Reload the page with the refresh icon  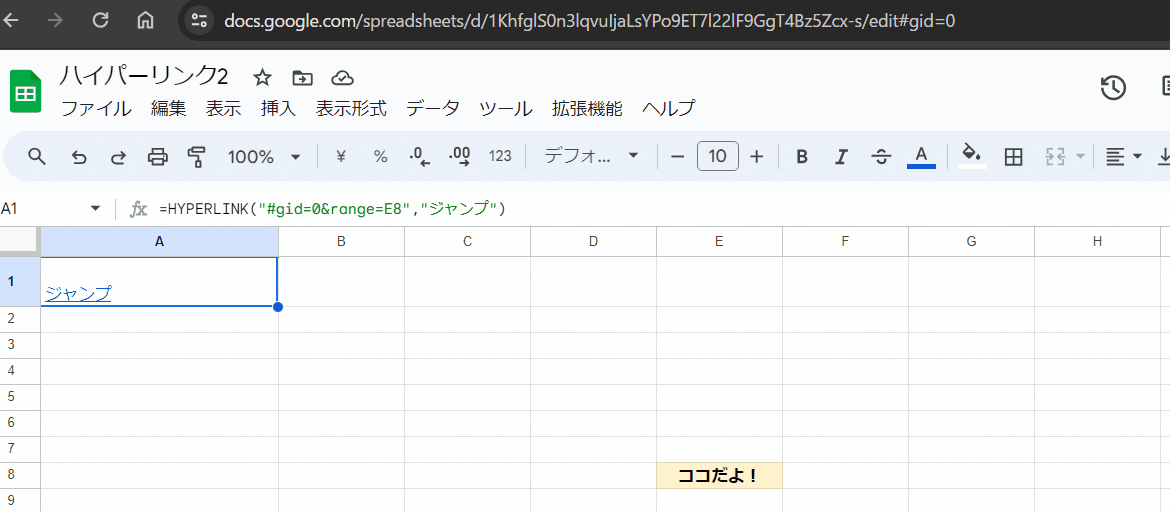pyautogui.click(x=100, y=20)
